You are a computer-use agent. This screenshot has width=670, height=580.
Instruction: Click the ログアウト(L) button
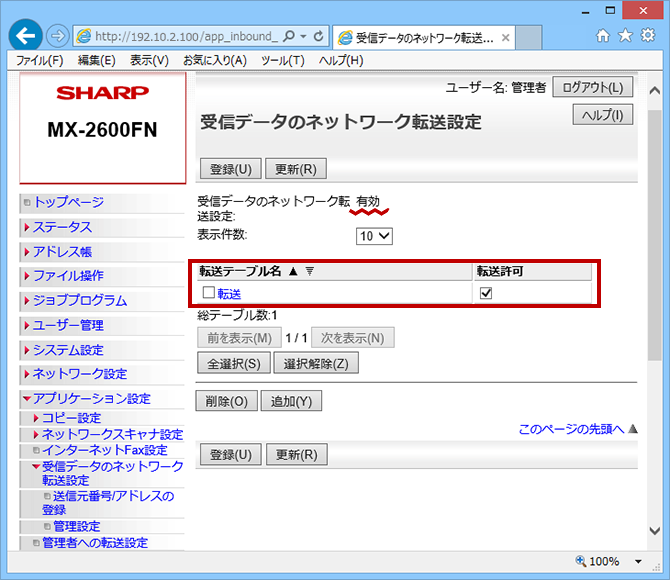pos(593,87)
